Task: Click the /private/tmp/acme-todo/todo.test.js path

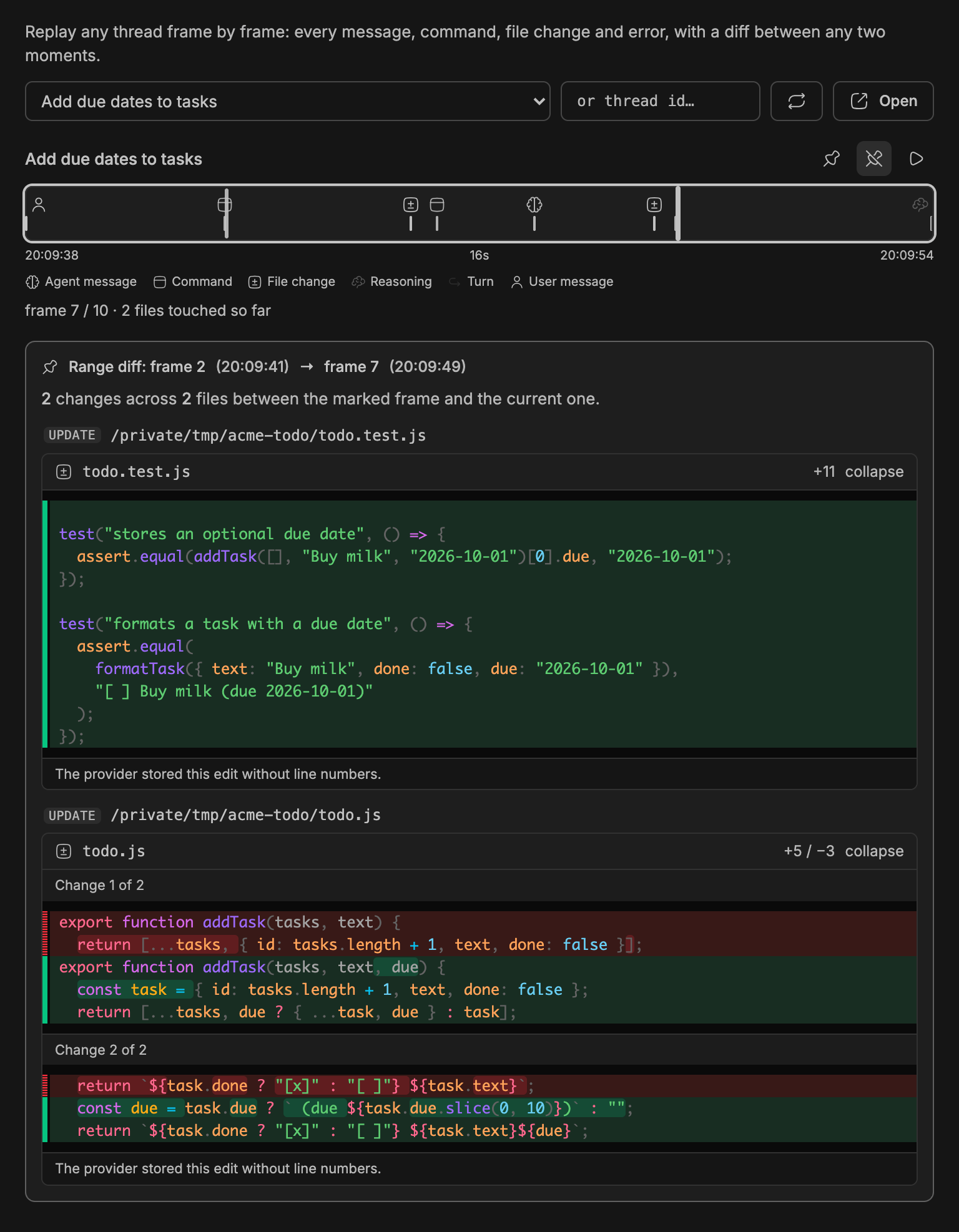Action: click(x=268, y=436)
